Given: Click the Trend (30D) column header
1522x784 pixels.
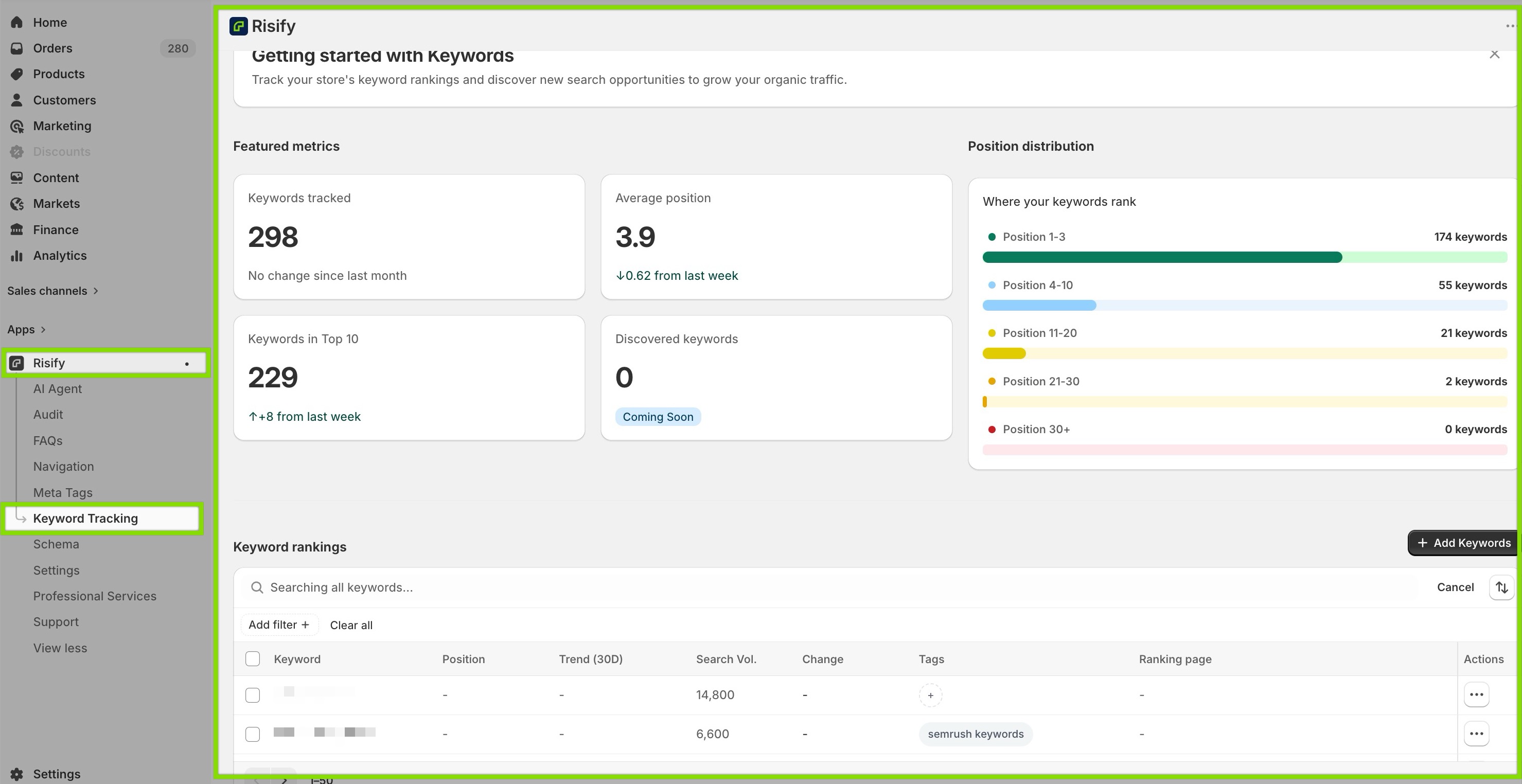Looking at the screenshot, I should point(591,660).
